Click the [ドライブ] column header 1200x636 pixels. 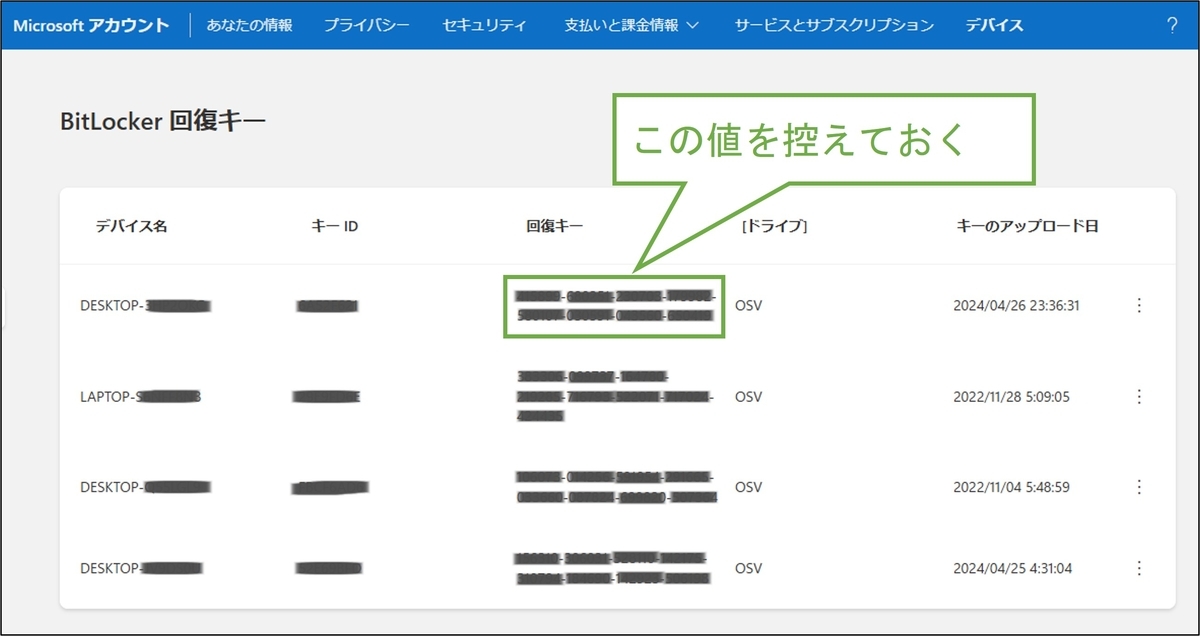[774, 226]
